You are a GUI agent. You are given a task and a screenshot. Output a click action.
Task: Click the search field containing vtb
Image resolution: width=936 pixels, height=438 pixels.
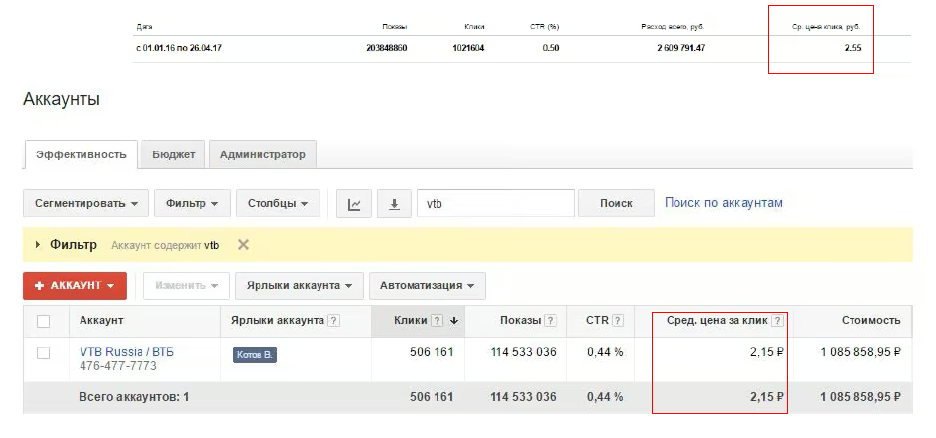(495, 203)
